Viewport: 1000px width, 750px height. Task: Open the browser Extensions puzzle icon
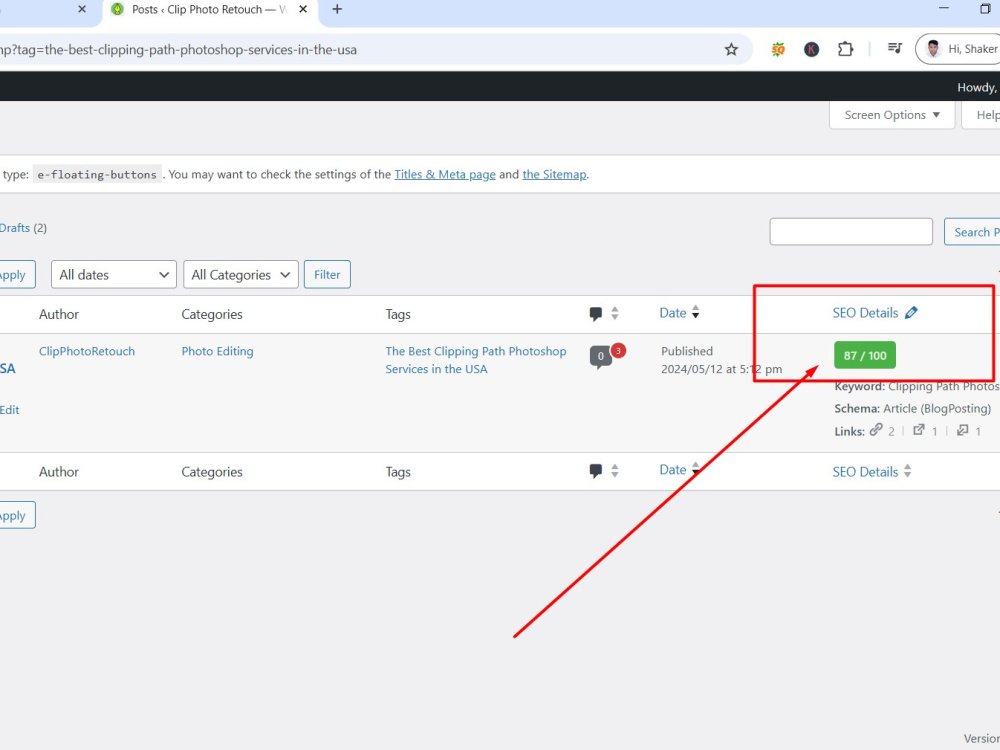(x=845, y=49)
